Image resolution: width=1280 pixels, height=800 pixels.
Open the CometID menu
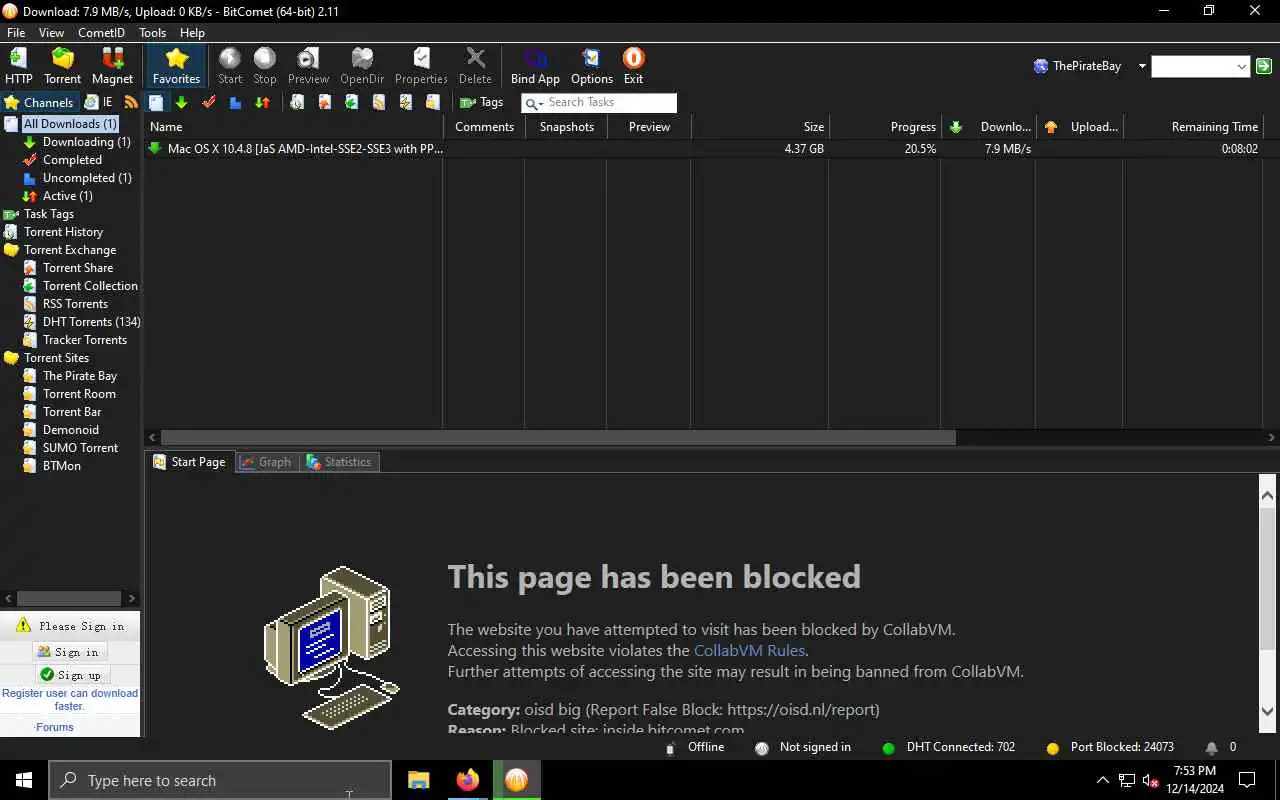point(101,33)
